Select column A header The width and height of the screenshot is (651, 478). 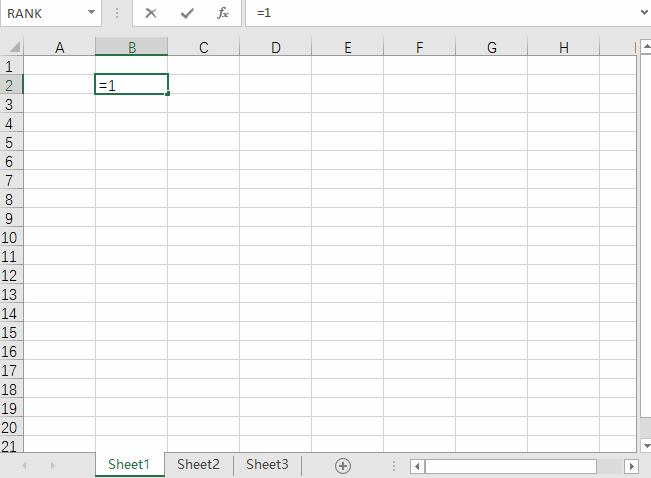point(59,47)
